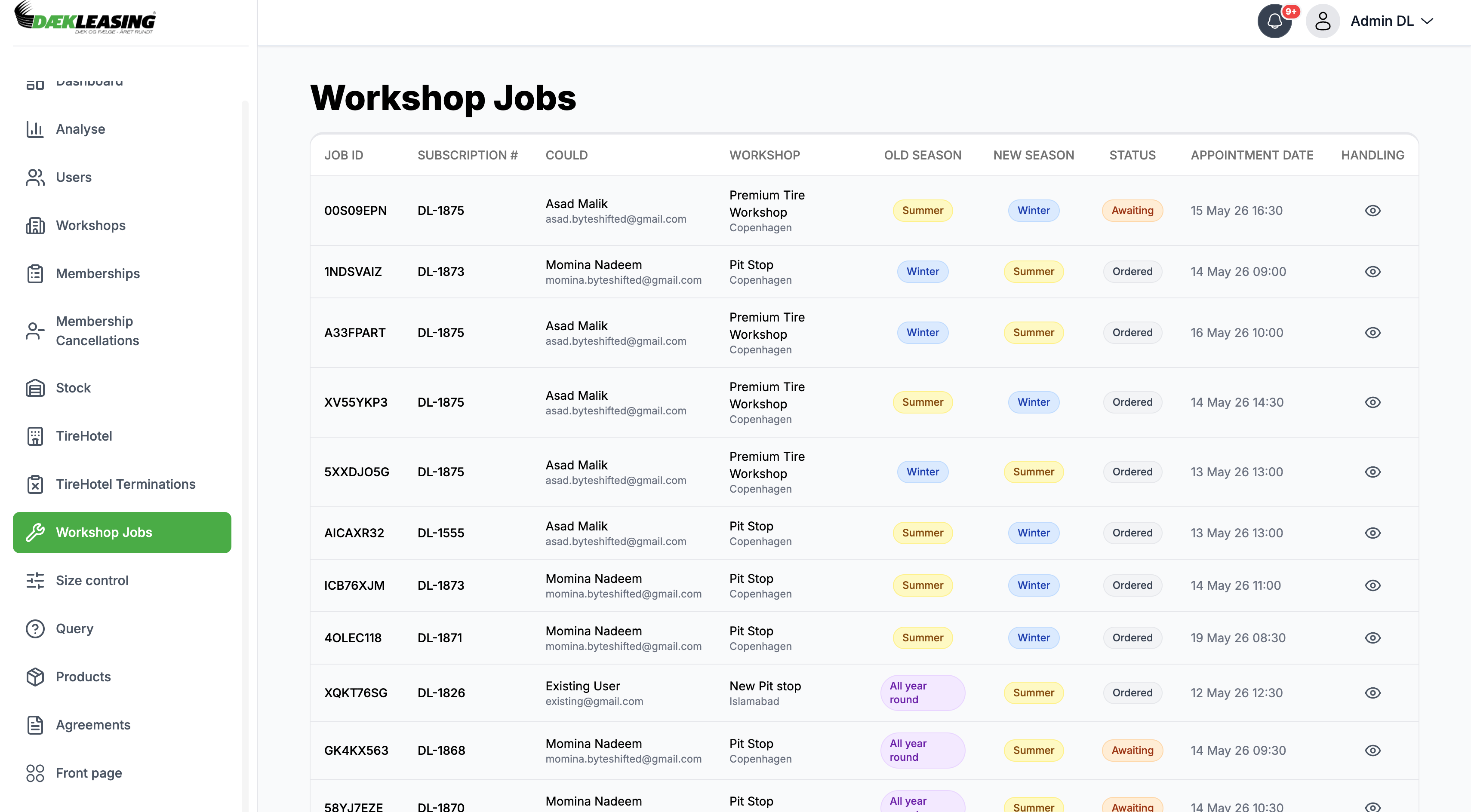Expand the Admin DL account dropdown
The width and height of the screenshot is (1471, 812).
[x=1391, y=21]
